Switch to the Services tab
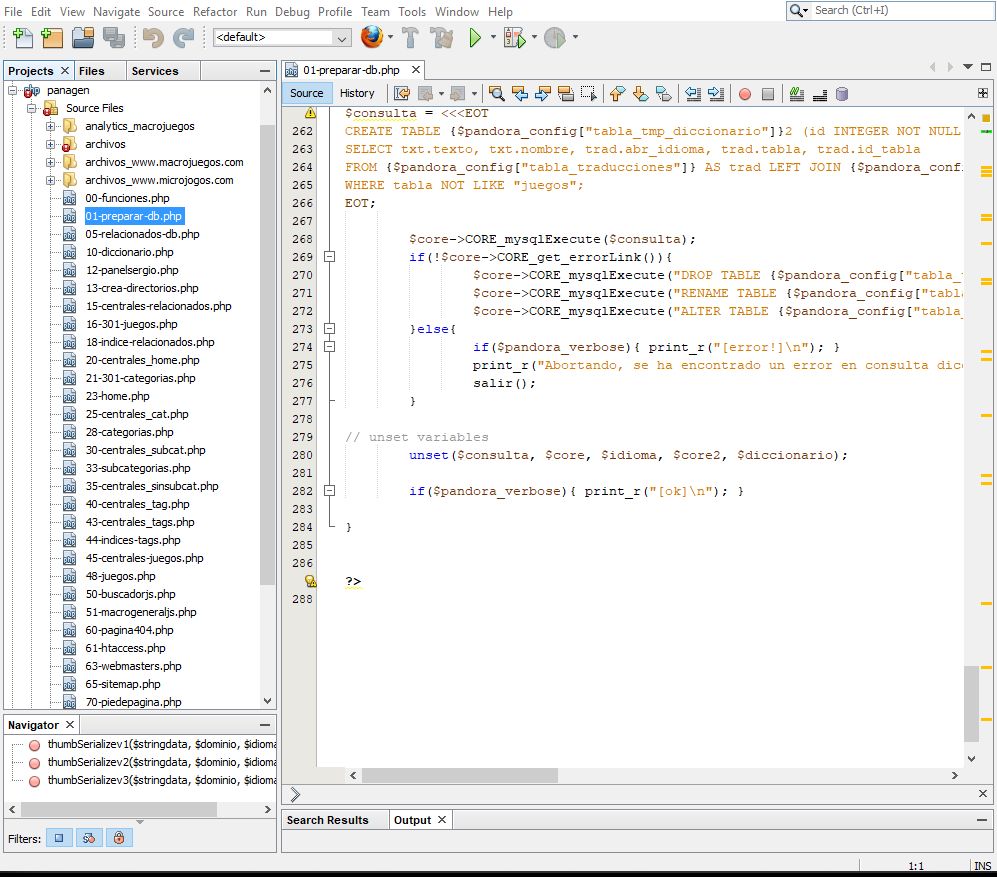This screenshot has width=997, height=877. coord(155,71)
